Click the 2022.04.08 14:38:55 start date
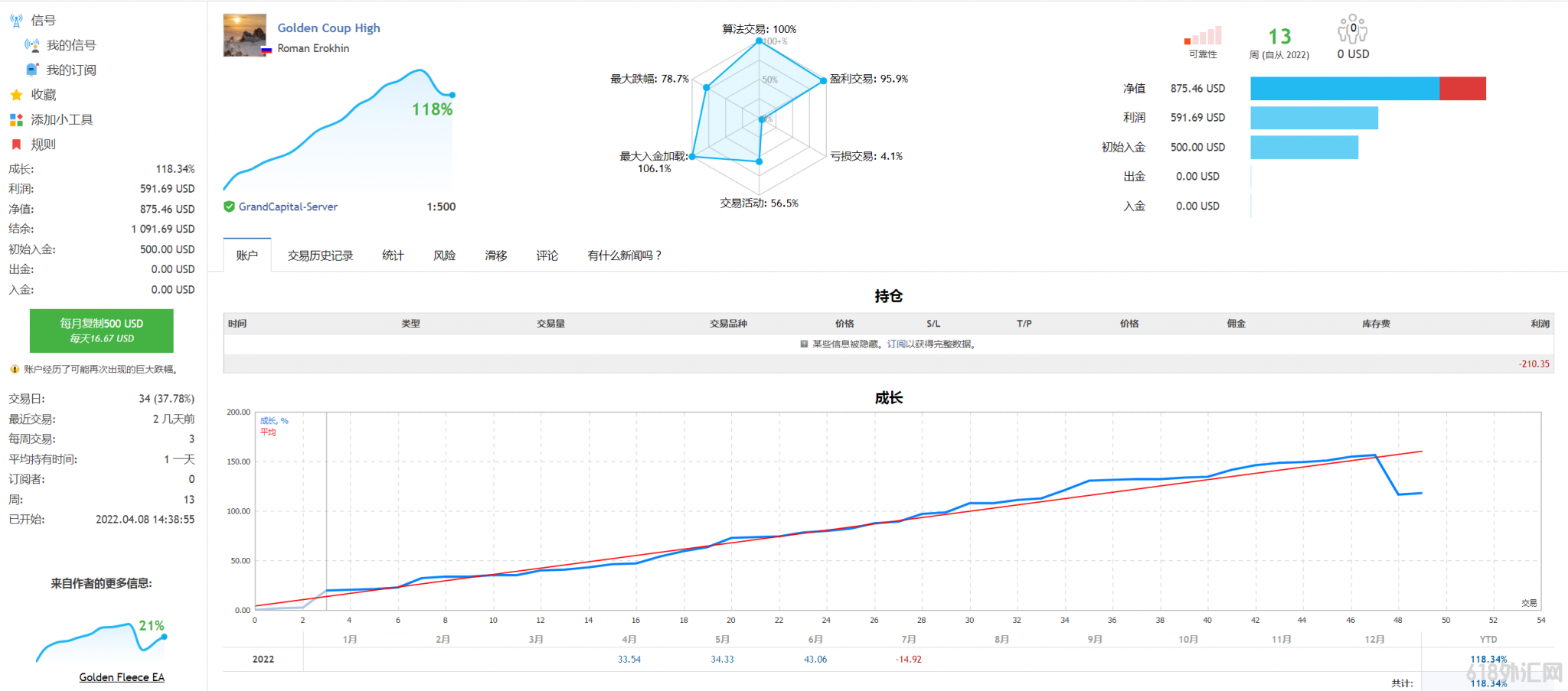Image resolution: width=1568 pixels, height=691 pixels. click(x=145, y=520)
